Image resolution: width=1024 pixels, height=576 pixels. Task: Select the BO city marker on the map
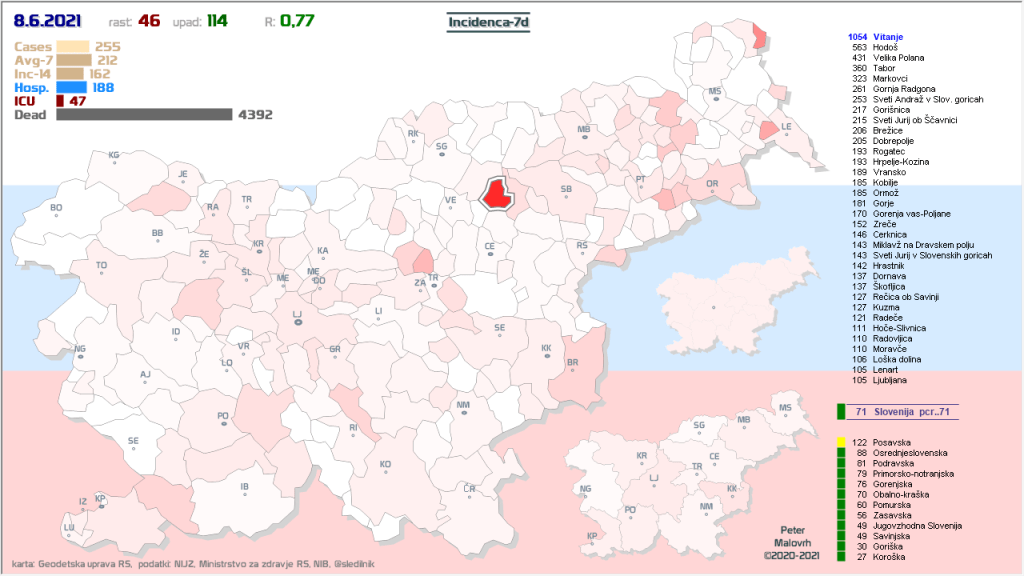pyautogui.click(x=56, y=210)
